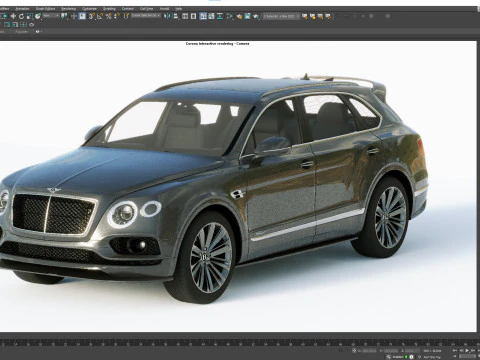Click Go to Start playback button
This screenshot has width=480, height=360.
455,351
